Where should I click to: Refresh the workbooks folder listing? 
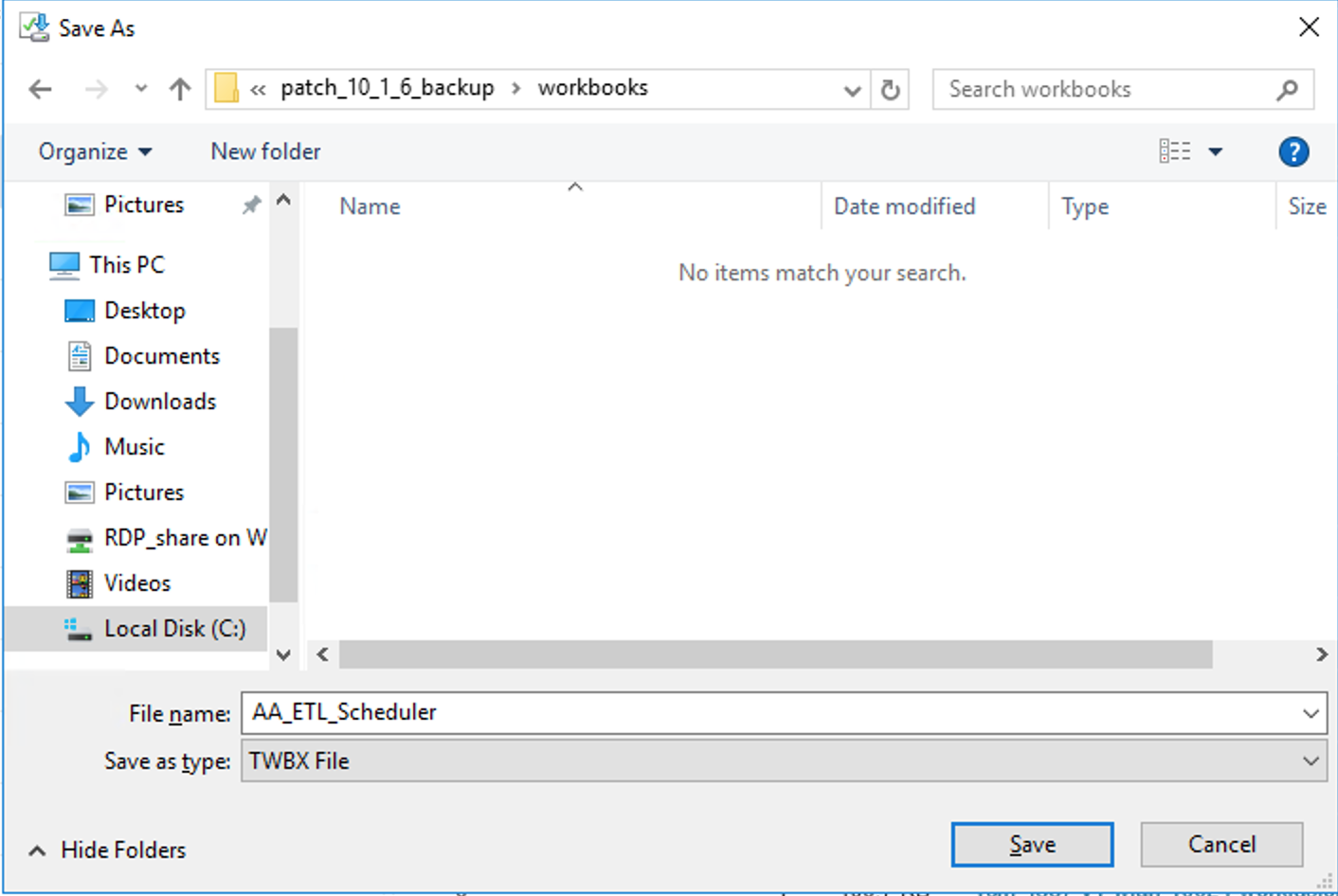pos(890,89)
